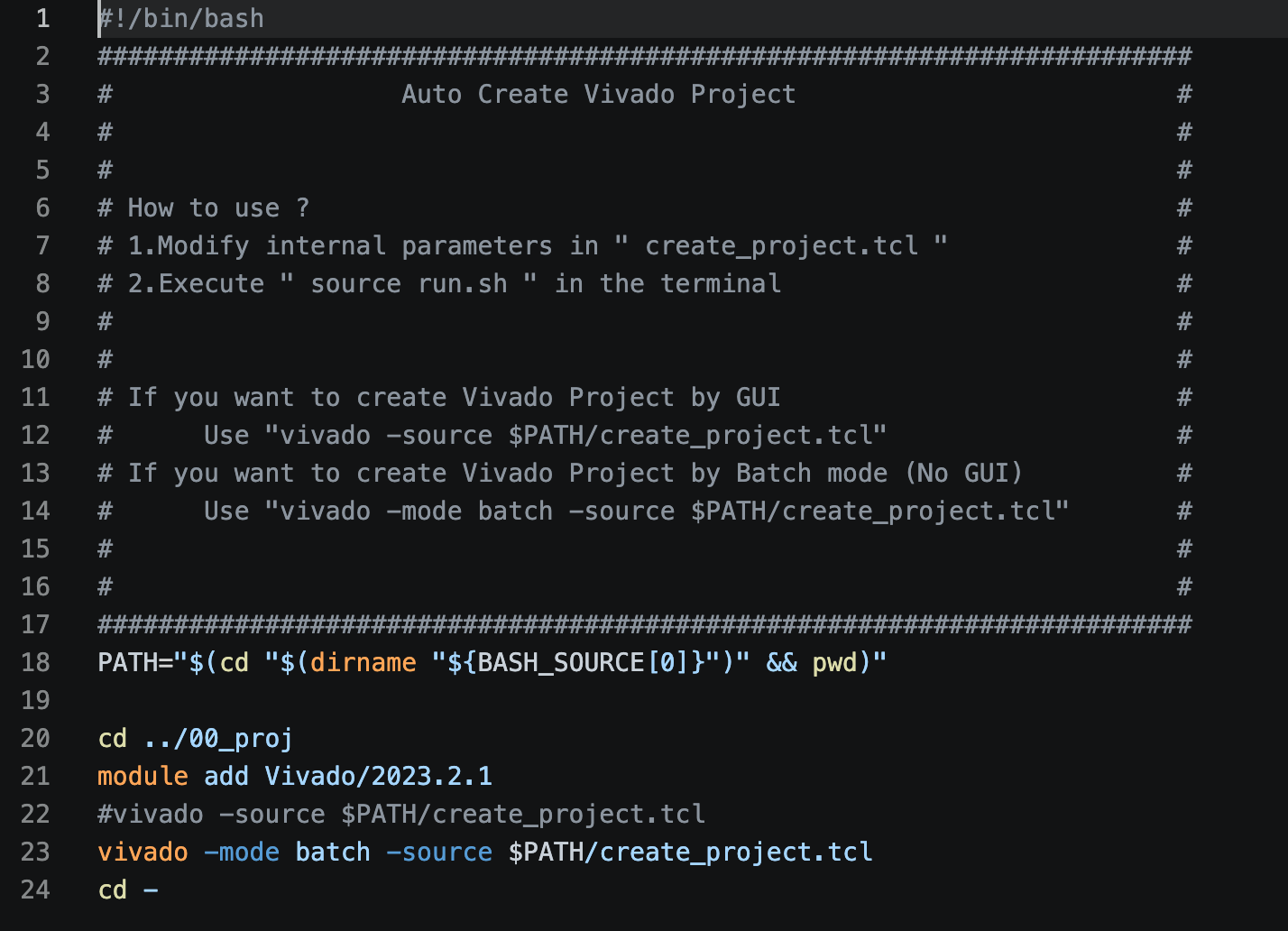Click the shebang #!/bin/bash text
The image size is (1288, 931).
pos(181,18)
